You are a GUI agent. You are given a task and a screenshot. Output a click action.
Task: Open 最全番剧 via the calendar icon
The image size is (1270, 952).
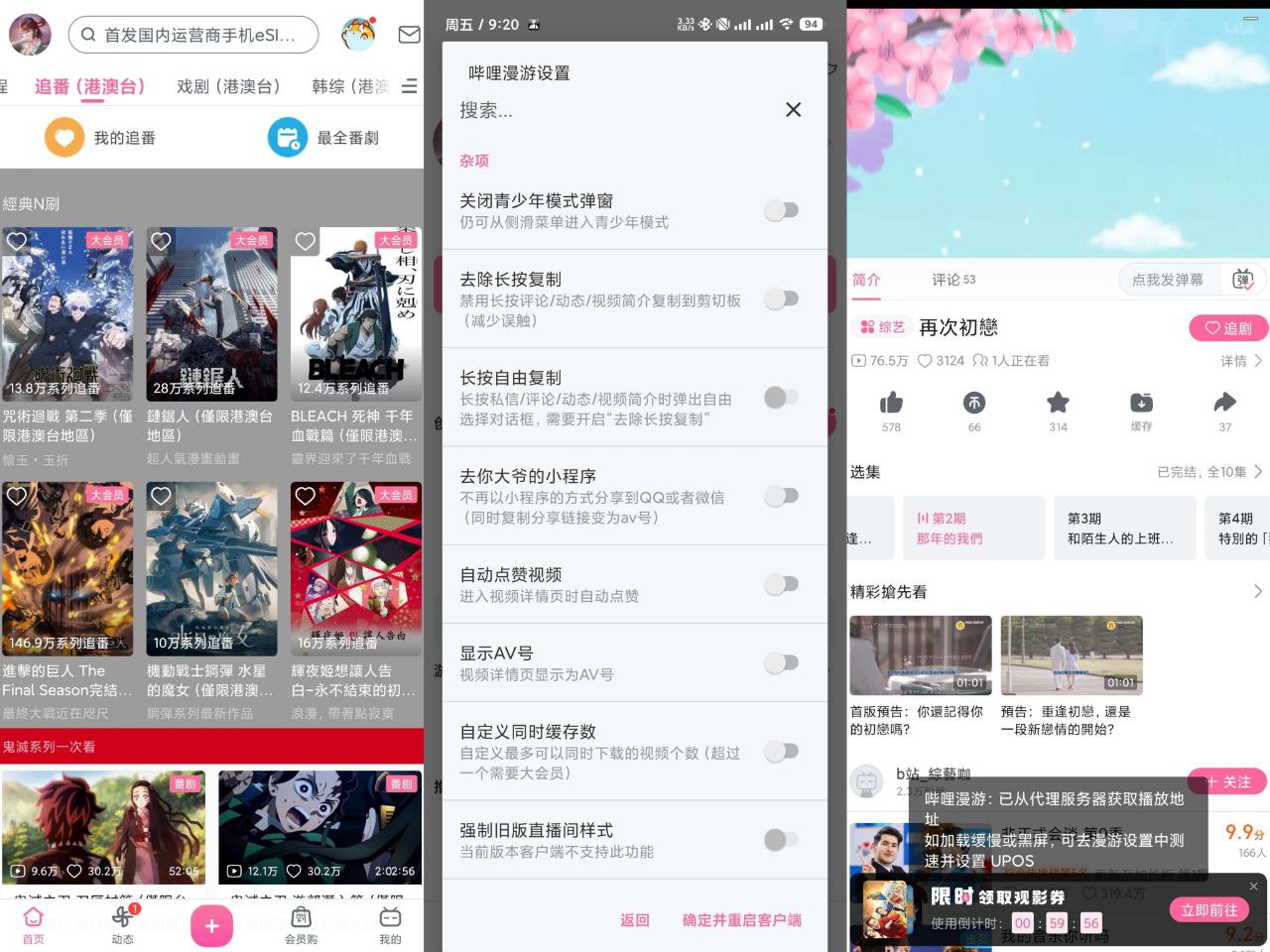pos(287,137)
